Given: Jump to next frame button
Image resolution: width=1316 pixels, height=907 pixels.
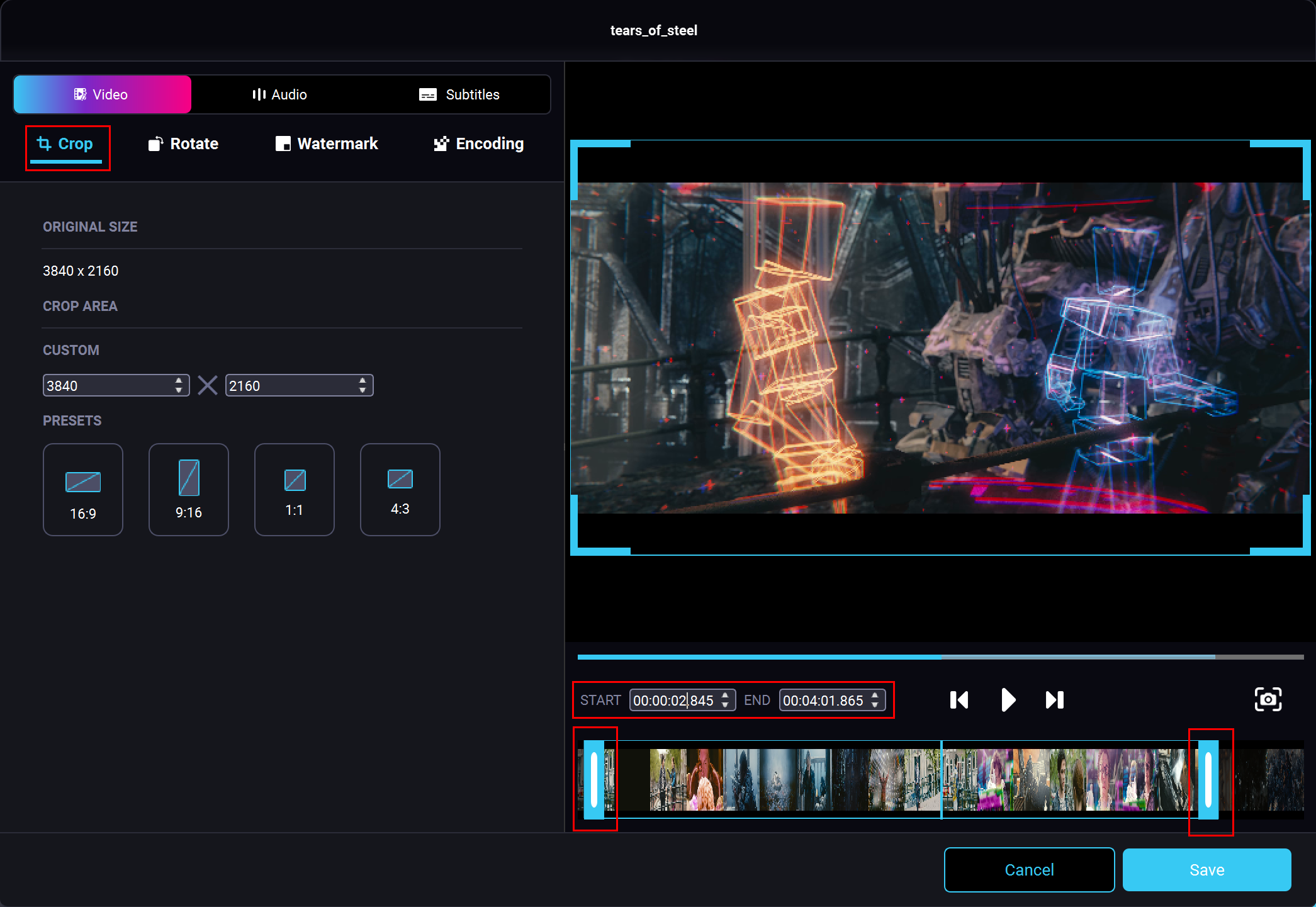Looking at the screenshot, I should click(x=1055, y=700).
